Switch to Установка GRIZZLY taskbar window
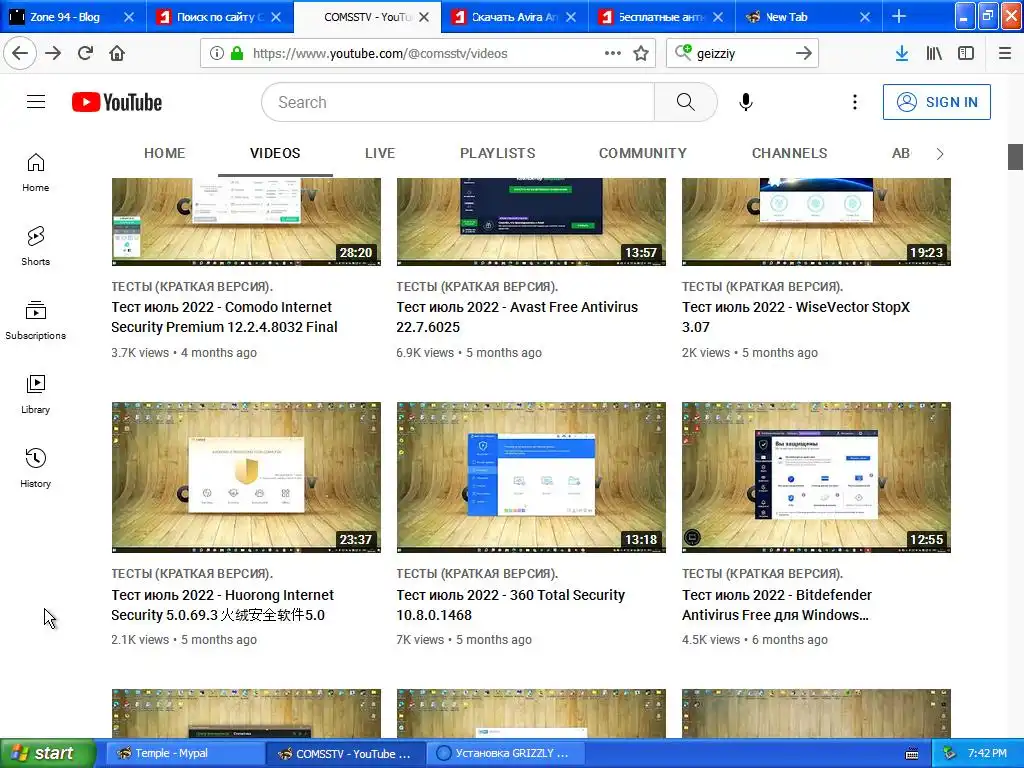Viewport: 1024px width, 768px height. pos(505,753)
